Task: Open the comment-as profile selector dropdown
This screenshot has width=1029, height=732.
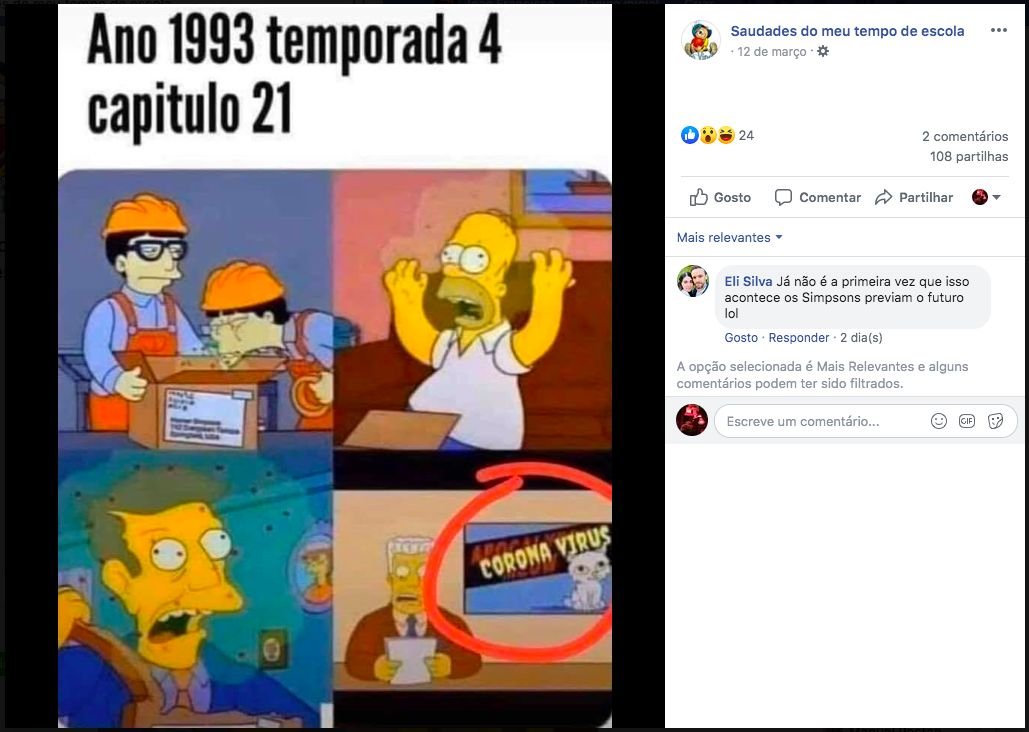Action: coord(986,197)
